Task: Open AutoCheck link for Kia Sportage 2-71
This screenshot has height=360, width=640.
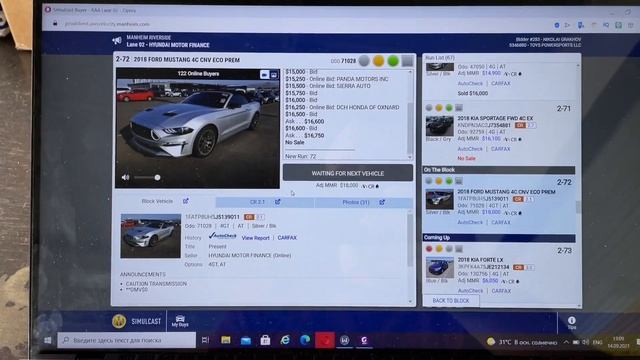Action: point(470,149)
